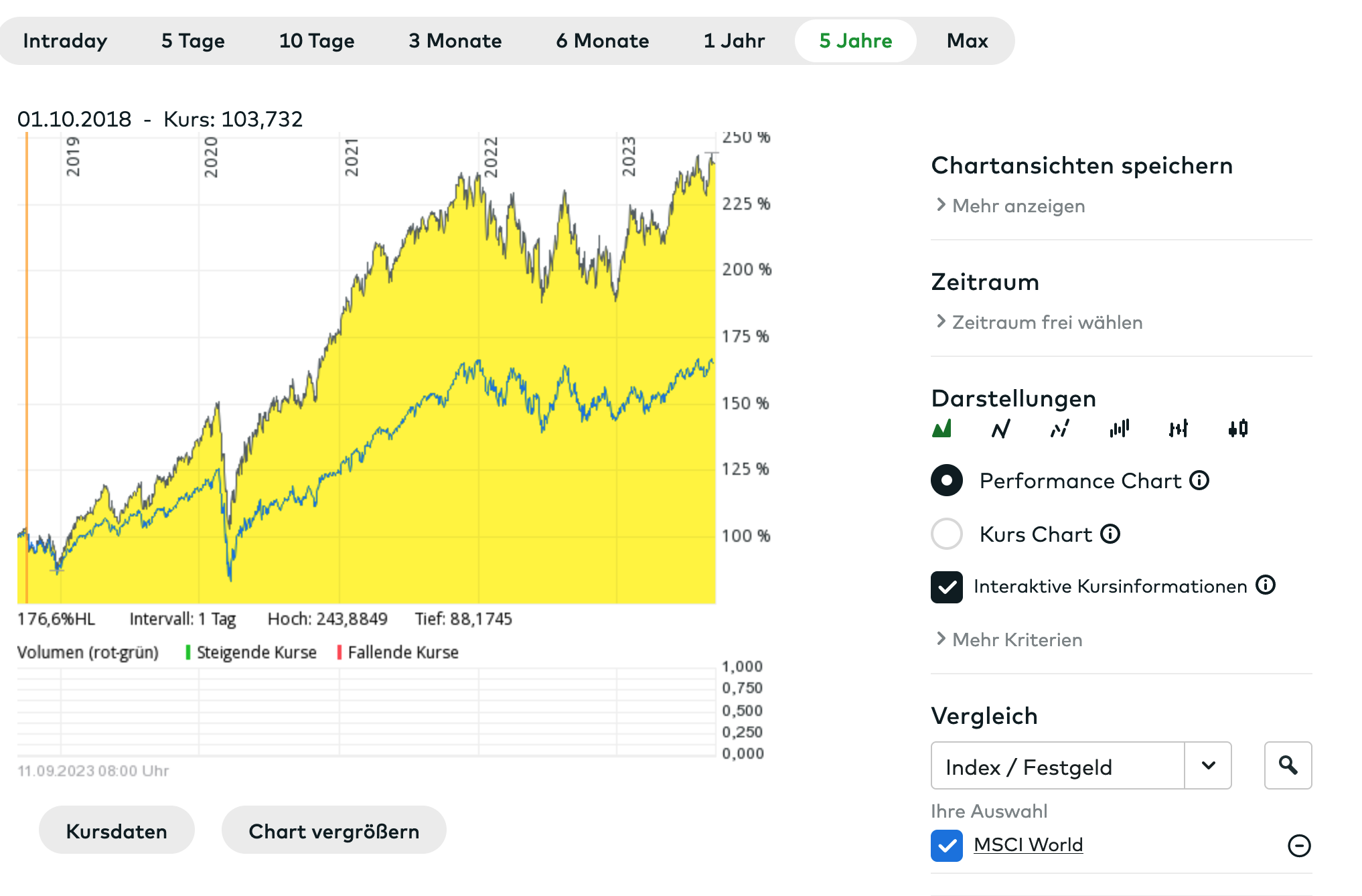The width and height of the screenshot is (1362, 896).
Task: Switch to solid line chart display
Action: click(1000, 429)
